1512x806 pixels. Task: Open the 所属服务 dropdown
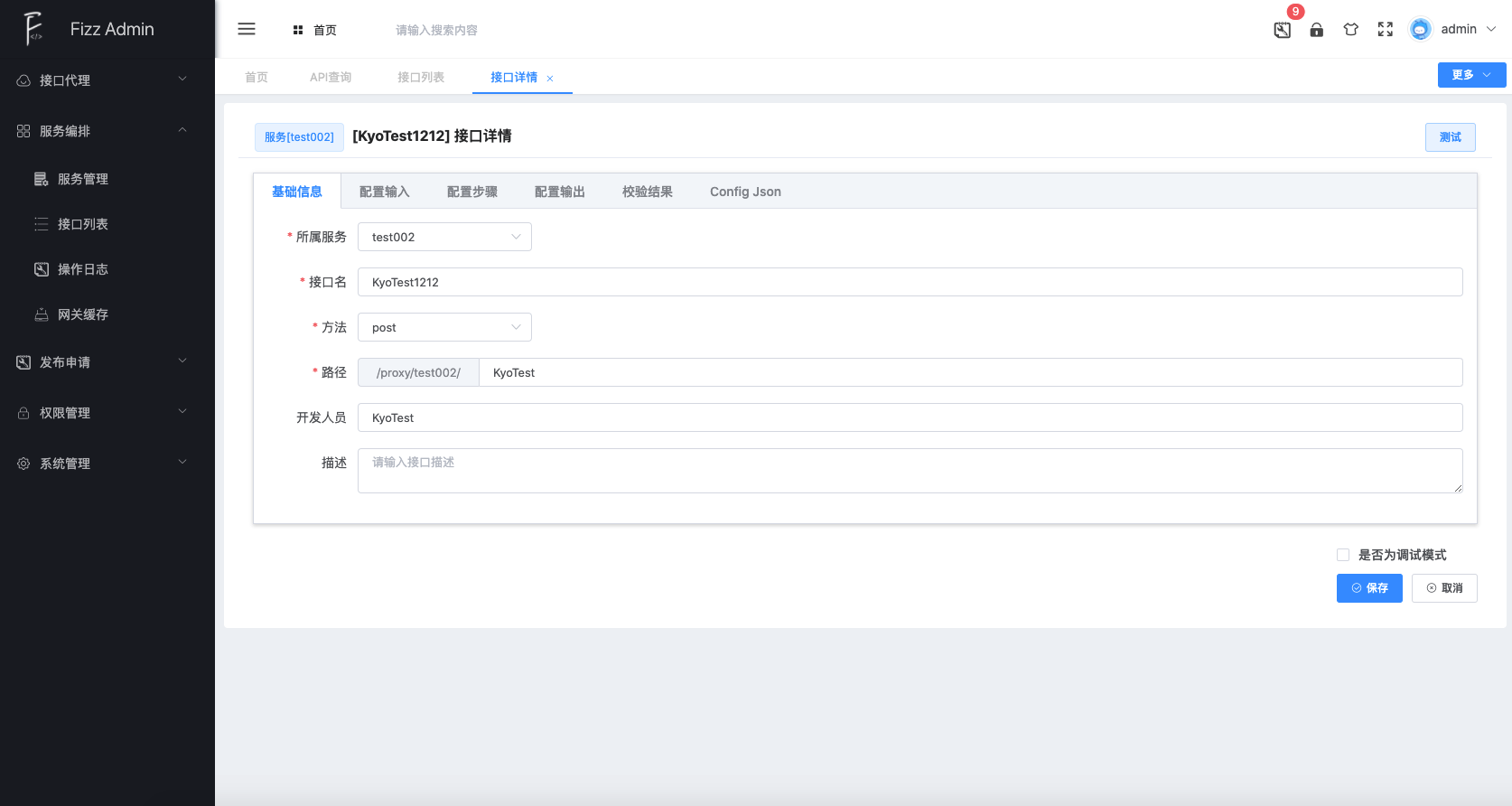444,237
